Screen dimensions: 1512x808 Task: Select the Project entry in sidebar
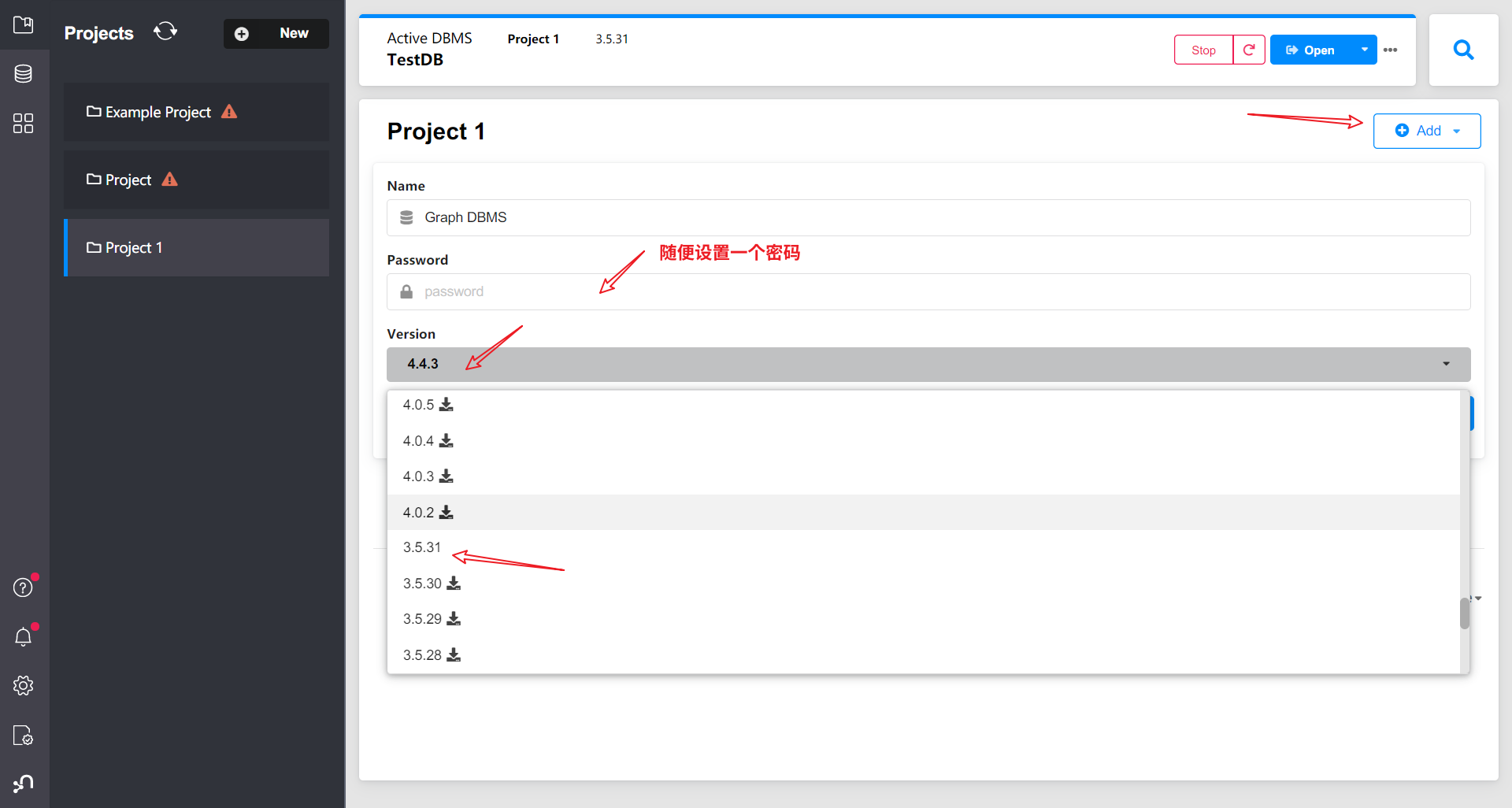[196, 180]
